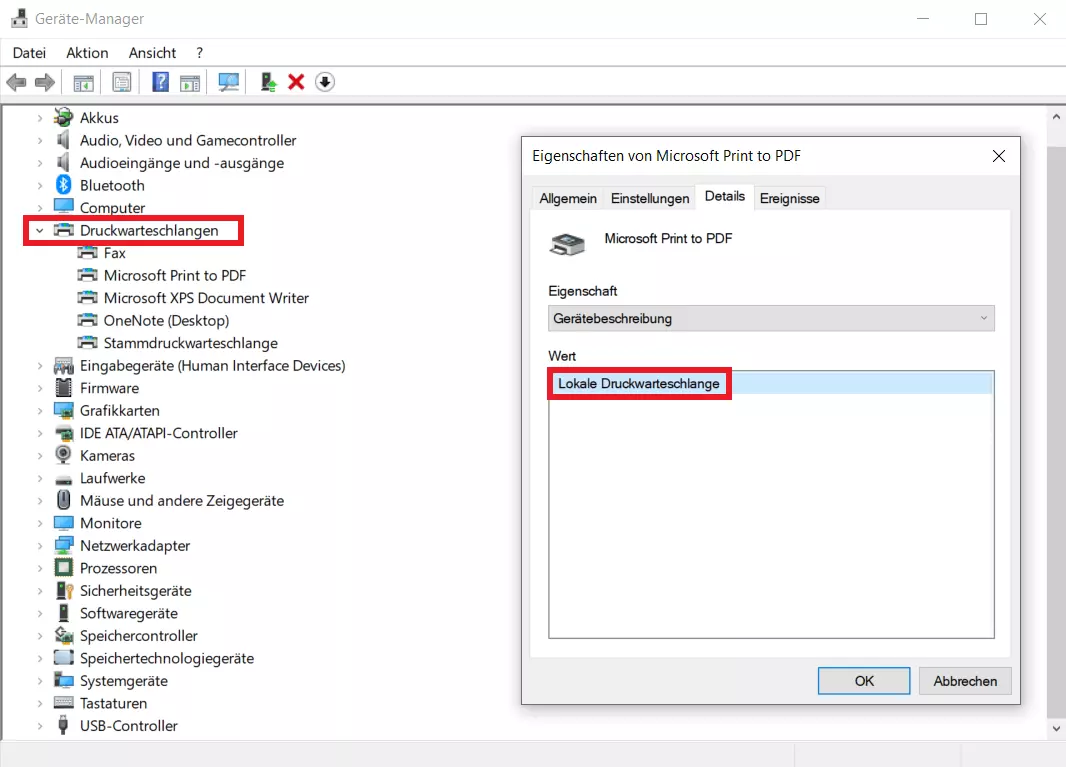Click the Monitore display icon
Screen dimensions: 1066x767
[63, 523]
